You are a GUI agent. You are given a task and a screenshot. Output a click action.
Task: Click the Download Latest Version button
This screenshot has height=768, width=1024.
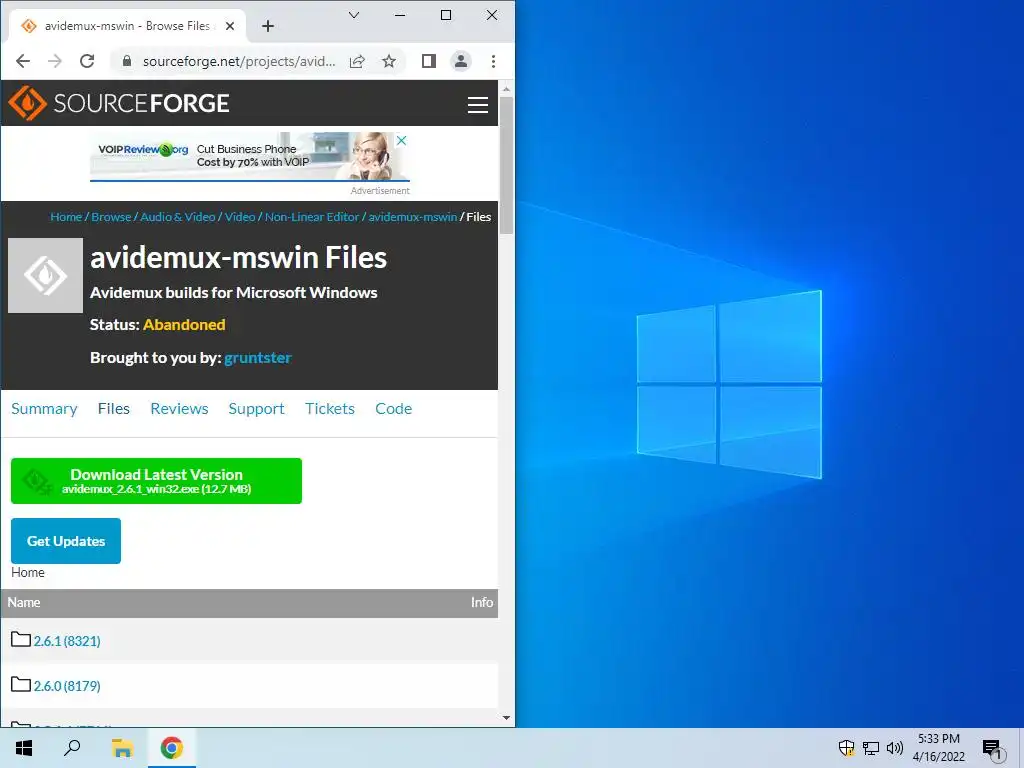(x=156, y=481)
